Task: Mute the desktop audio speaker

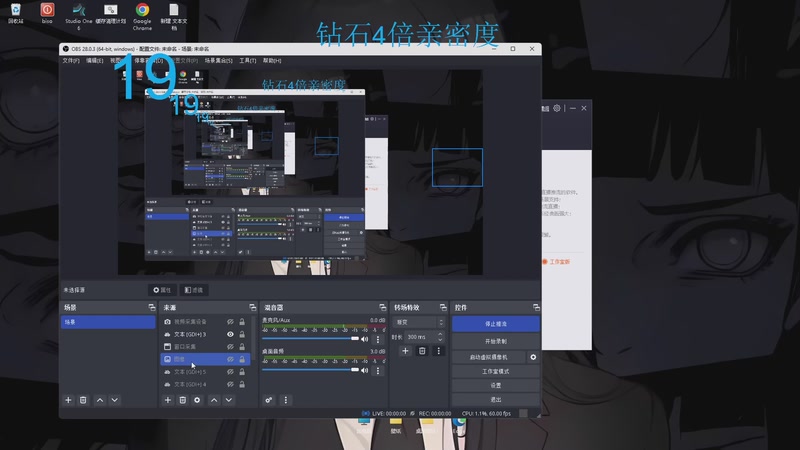Action: (x=364, y=370)
